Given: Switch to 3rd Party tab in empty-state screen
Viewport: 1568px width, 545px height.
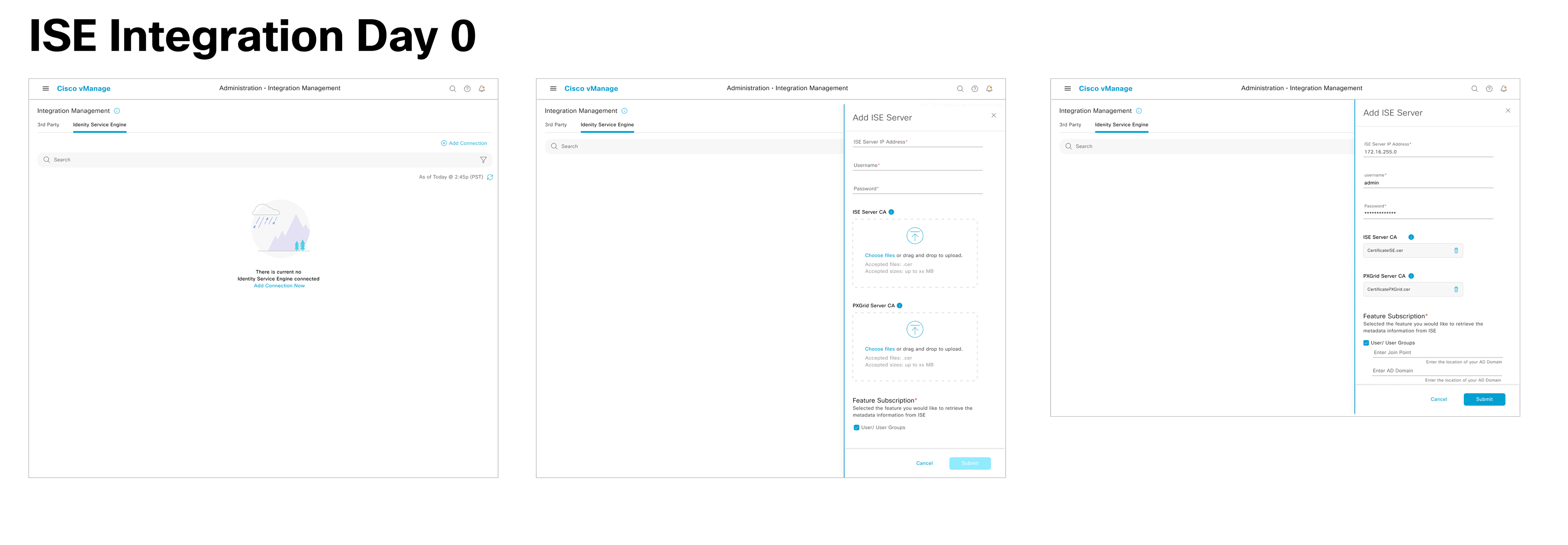Looking at the screenshot, I should (48, 125).
